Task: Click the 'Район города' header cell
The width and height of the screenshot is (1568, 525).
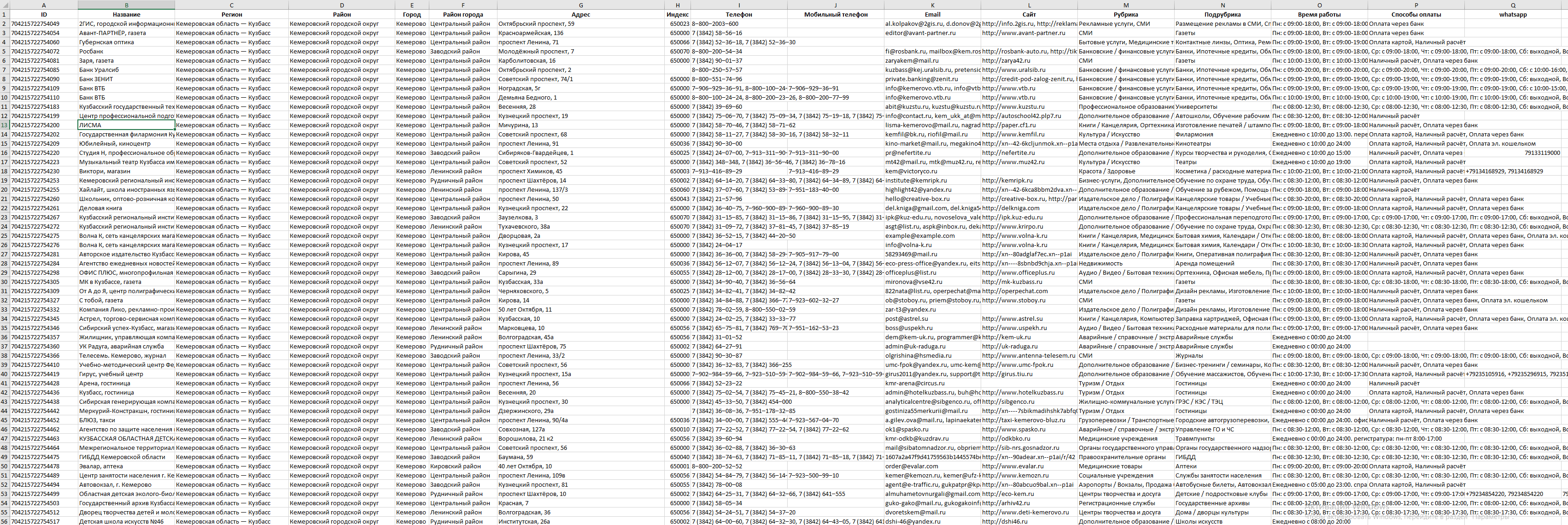Action: [x=462, y=15]
